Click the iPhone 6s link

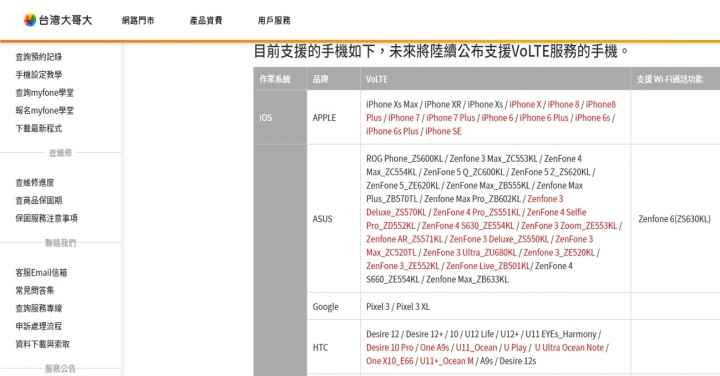593,118
